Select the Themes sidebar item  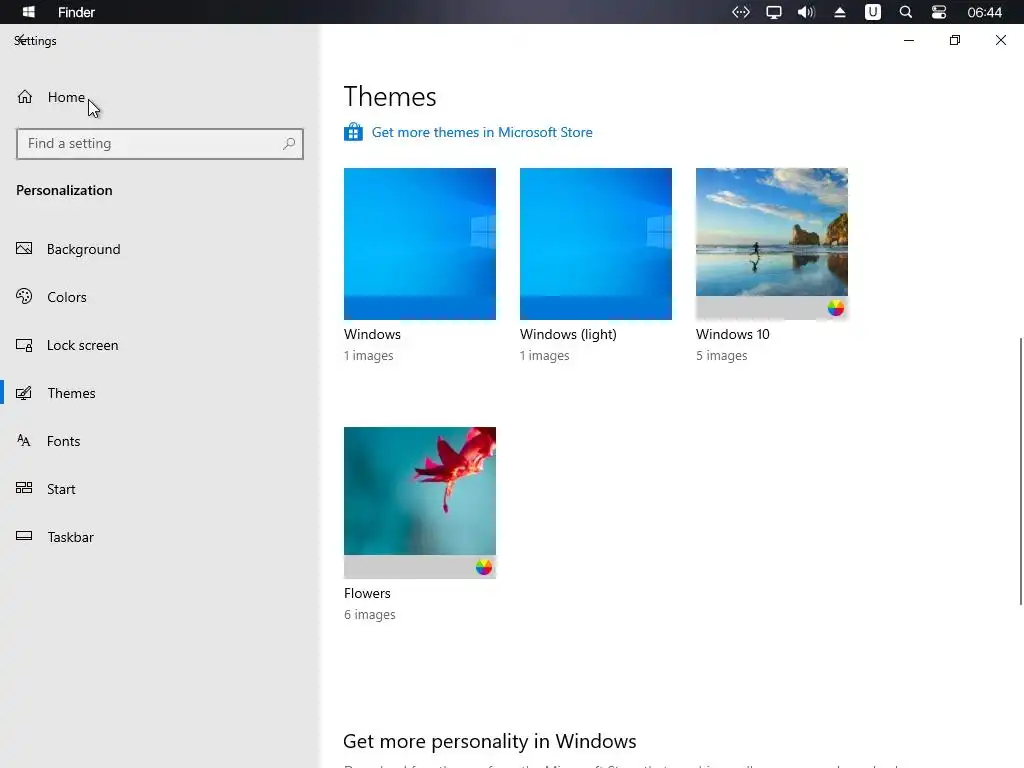[x=160, y=393]
